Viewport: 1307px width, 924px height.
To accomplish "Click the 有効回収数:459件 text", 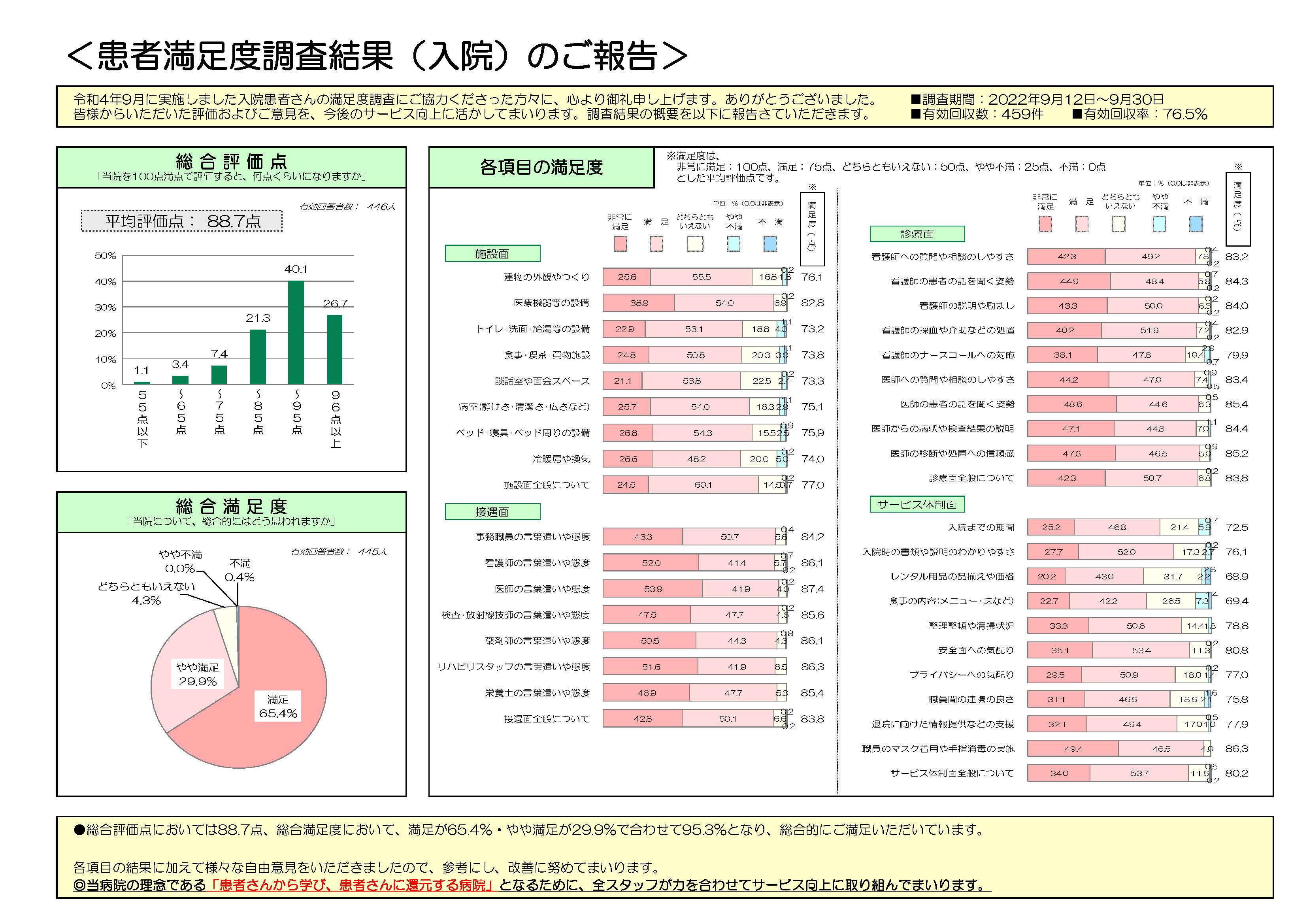I will point(977,114).
